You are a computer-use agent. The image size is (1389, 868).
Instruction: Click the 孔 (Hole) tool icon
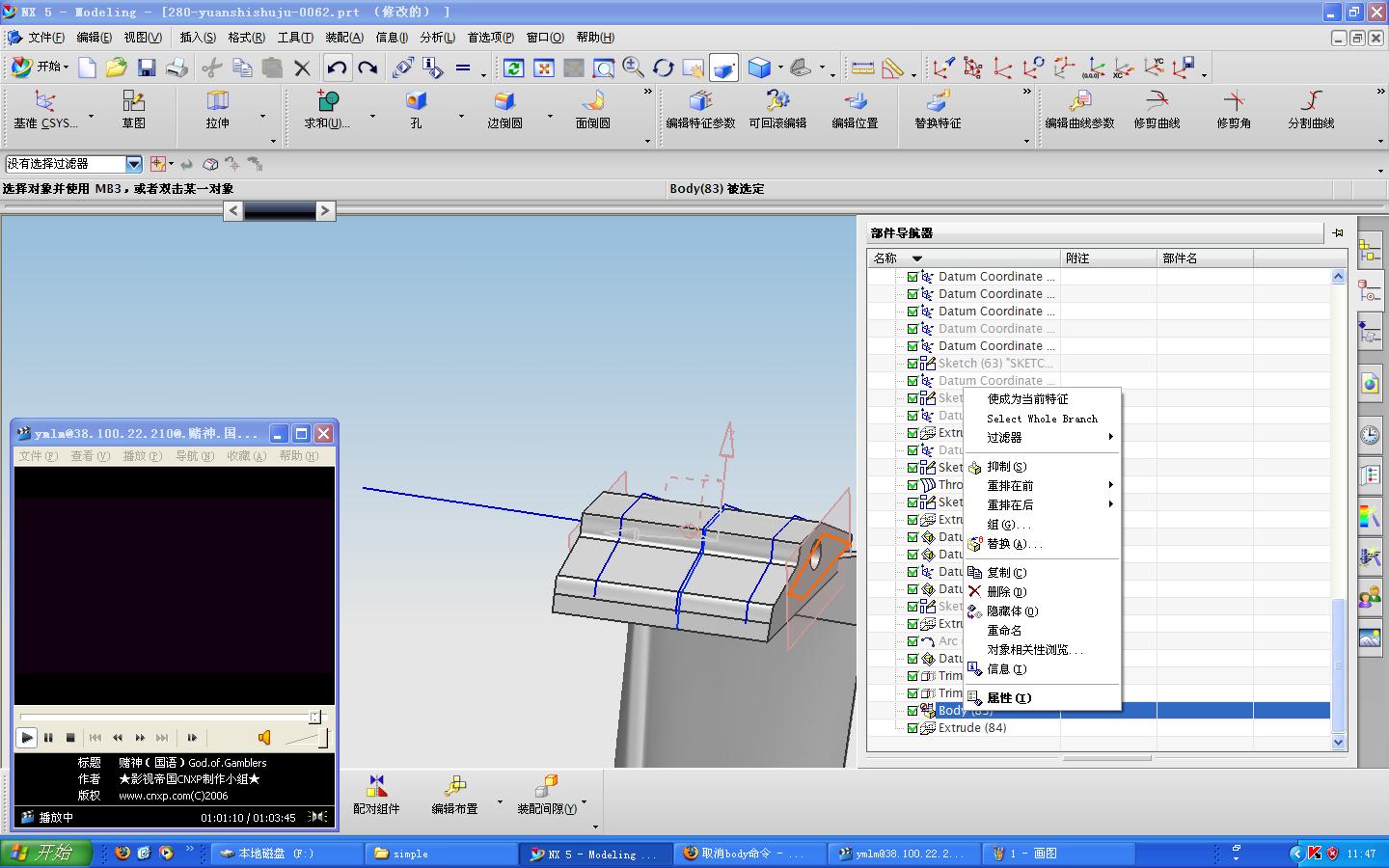point(416,110)
